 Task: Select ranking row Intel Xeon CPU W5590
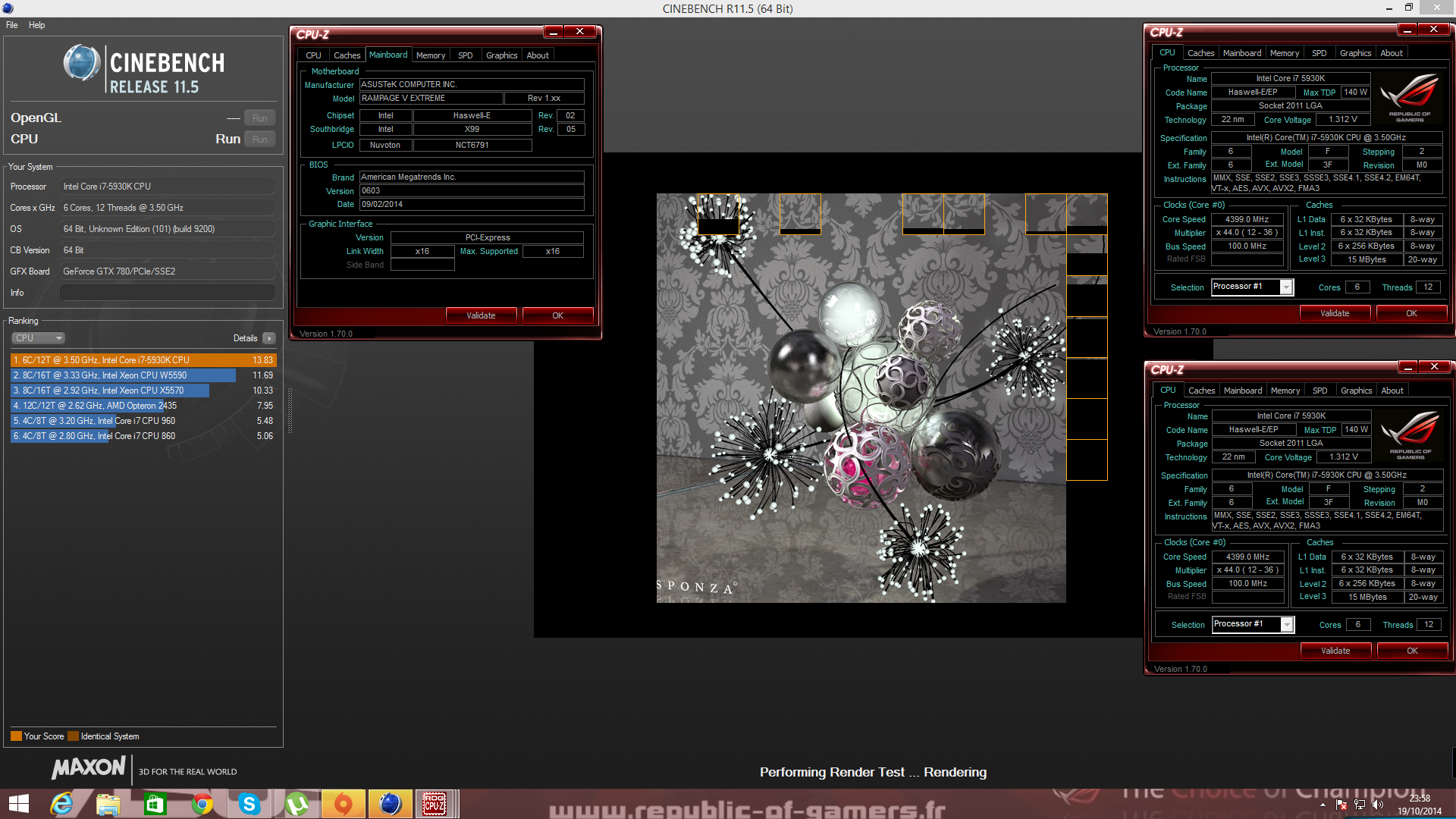point(143,375)
